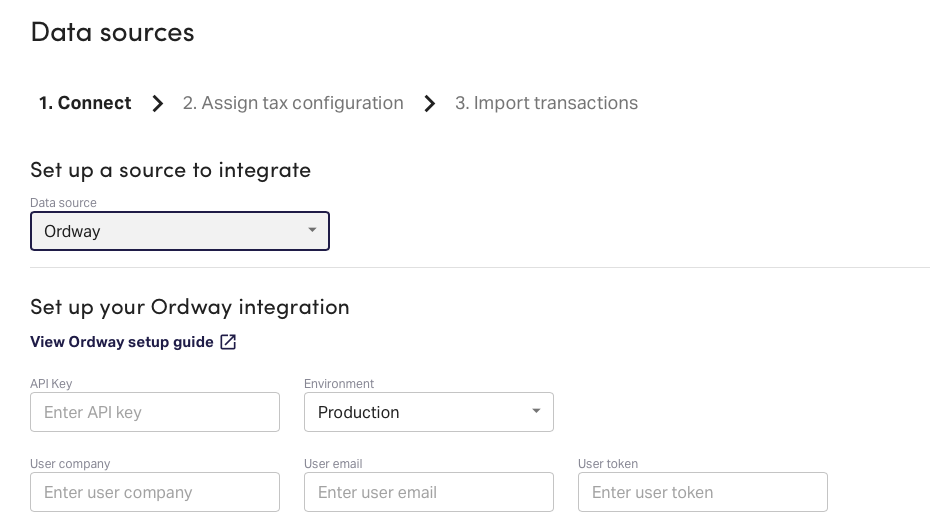The image size is (930, 526).
Task: Click the User company input field
Action: 155,492
